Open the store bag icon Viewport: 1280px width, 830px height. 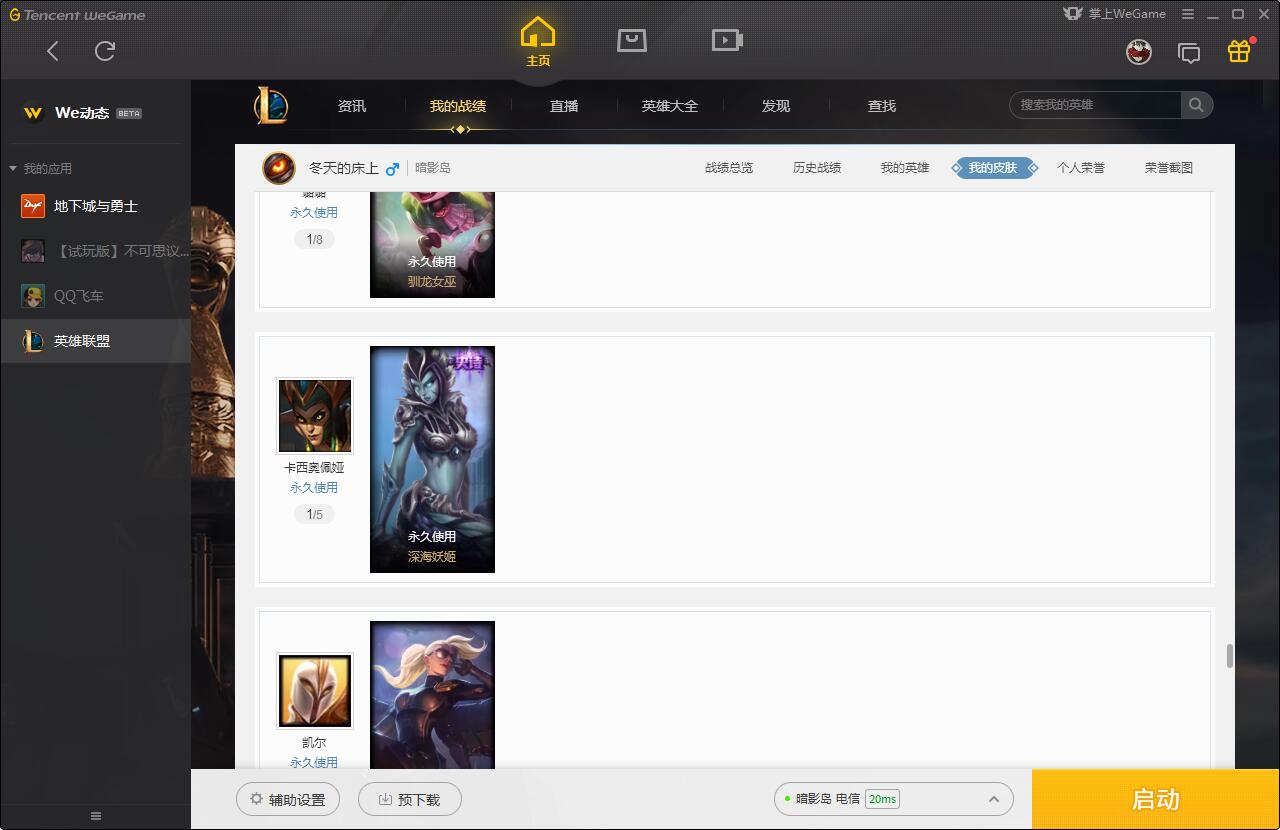click(632, 40)
